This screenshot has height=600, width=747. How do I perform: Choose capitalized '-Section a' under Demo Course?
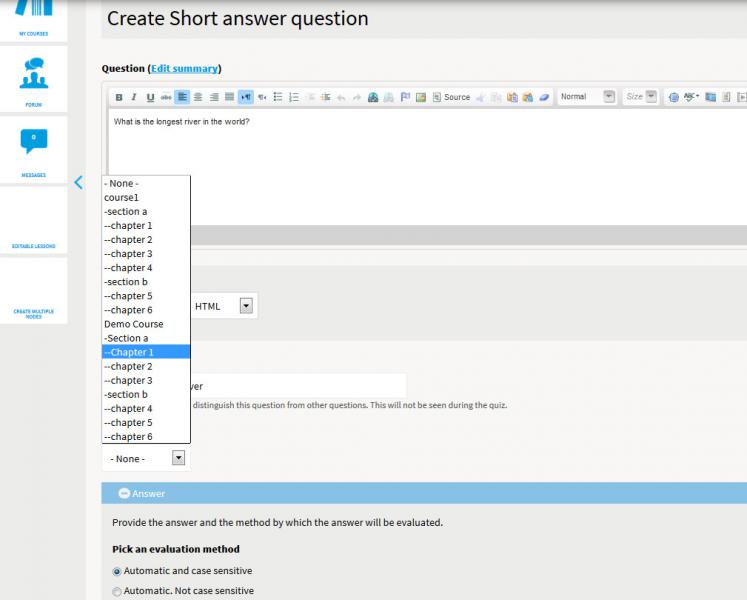[146, 338]
